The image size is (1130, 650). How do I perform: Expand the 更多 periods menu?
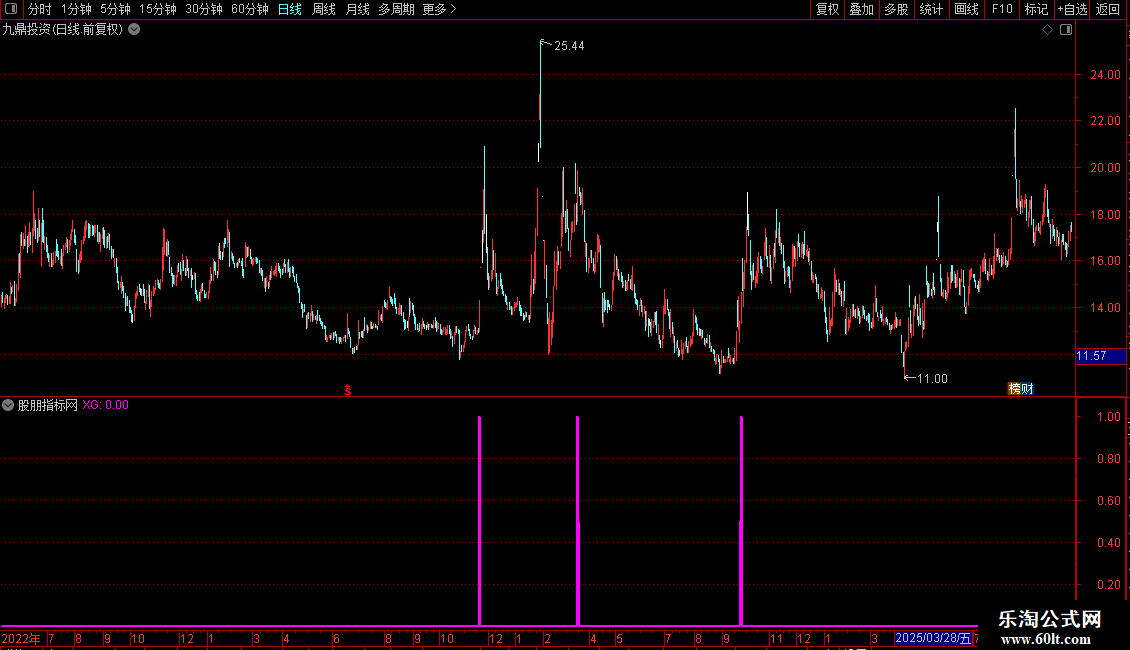[x=439, y=9]
